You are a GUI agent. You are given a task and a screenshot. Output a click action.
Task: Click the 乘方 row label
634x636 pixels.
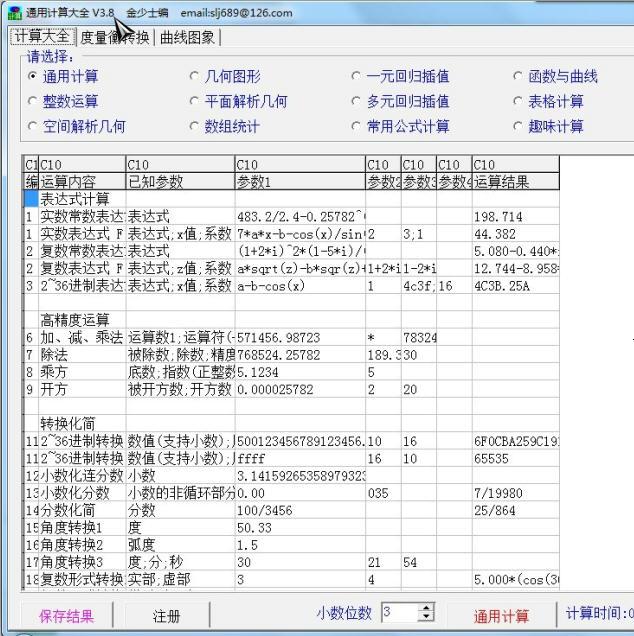click(82, 372)
